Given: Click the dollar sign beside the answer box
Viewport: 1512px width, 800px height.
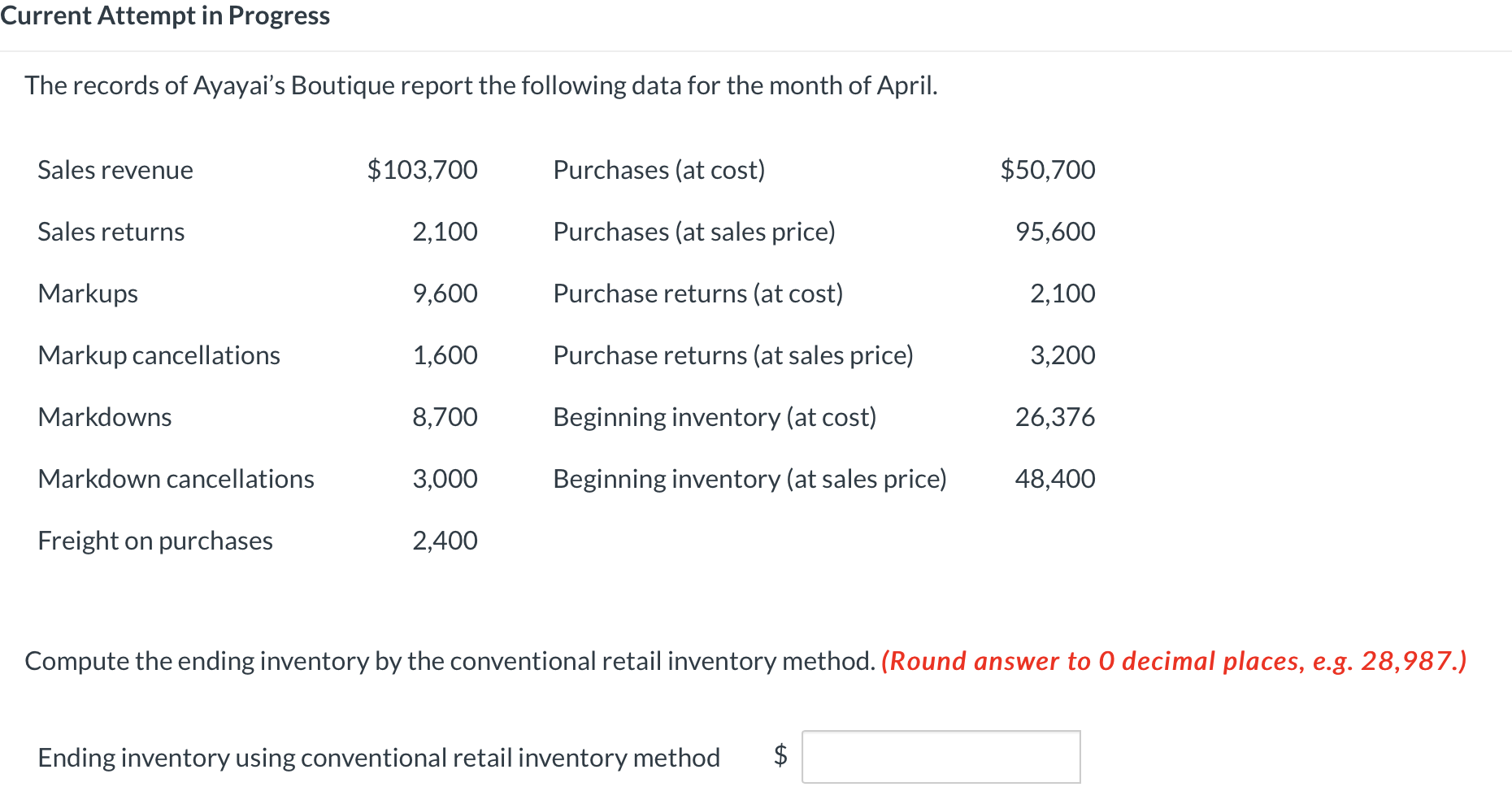Looking at the screenshot, I should (x=780, y=755).
